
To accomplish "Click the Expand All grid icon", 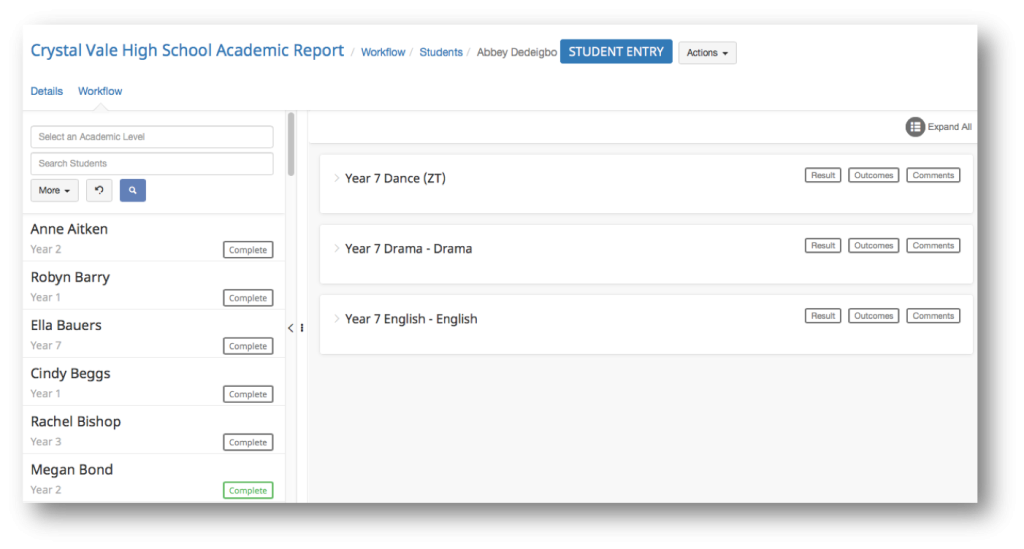I will pos(915,127).
